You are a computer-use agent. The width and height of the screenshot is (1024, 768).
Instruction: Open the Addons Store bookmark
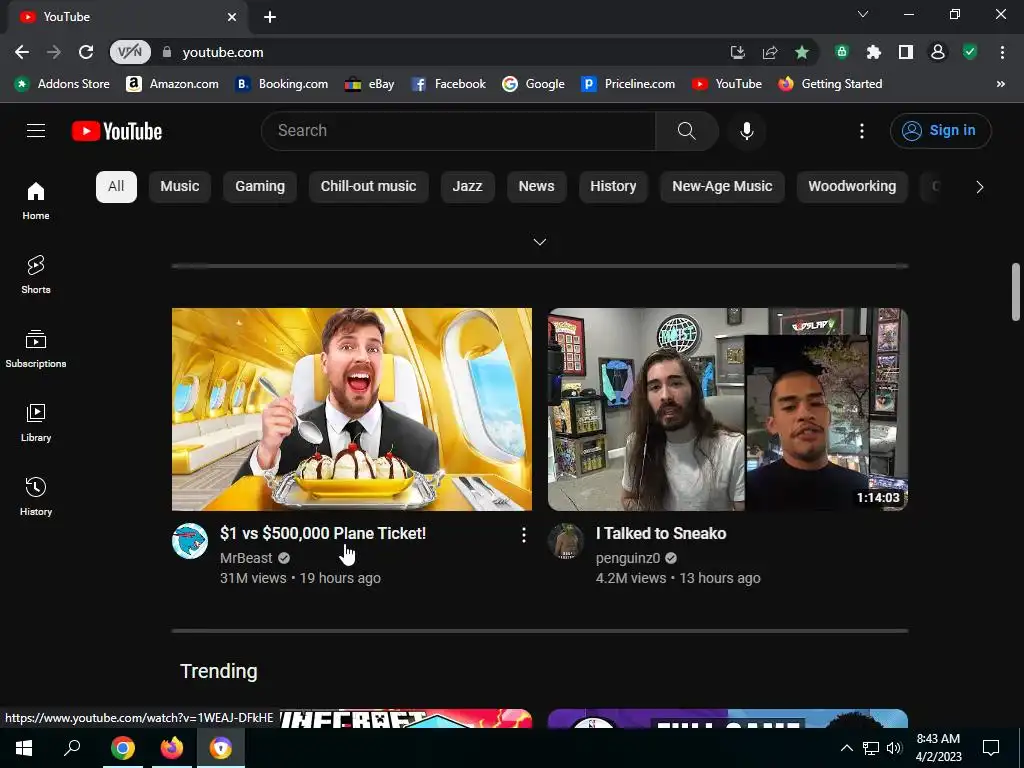[63, 84]
